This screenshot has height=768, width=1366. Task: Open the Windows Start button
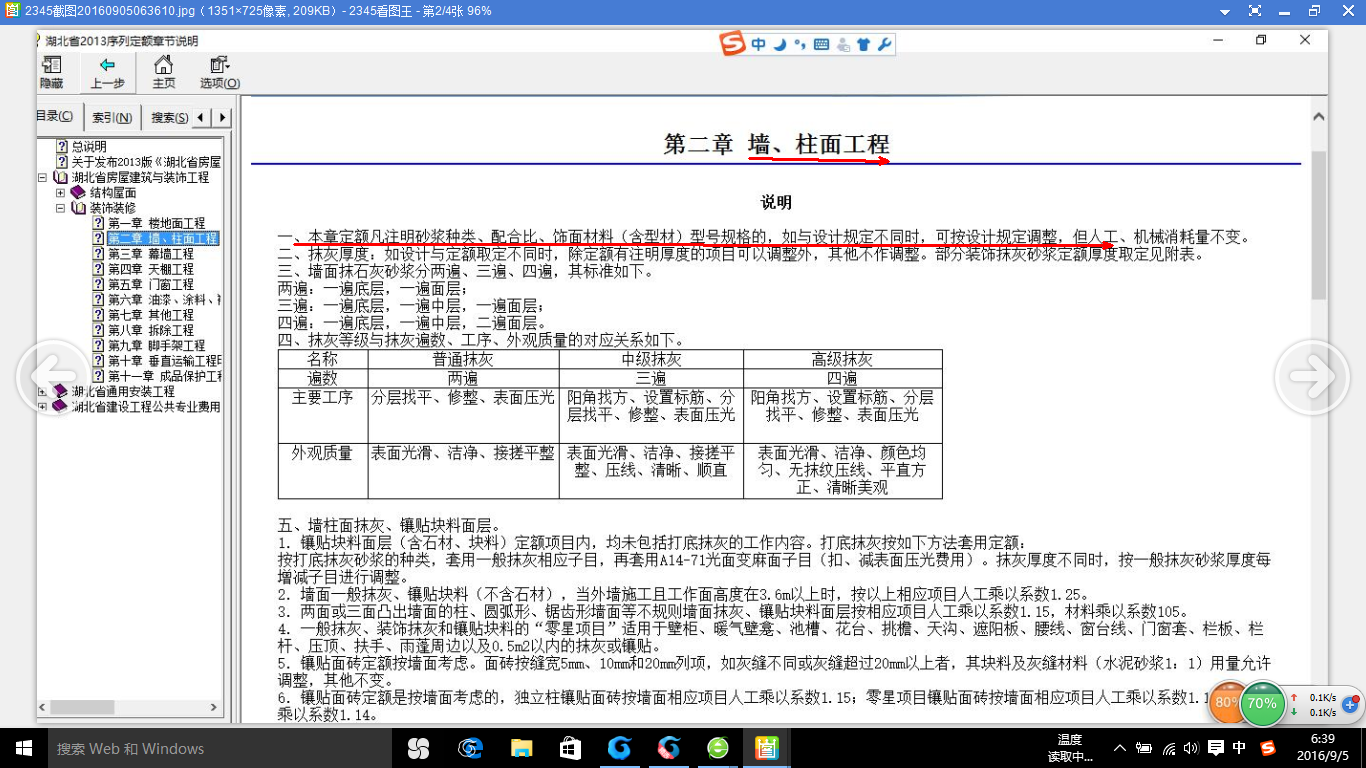[x=23, y=748]
